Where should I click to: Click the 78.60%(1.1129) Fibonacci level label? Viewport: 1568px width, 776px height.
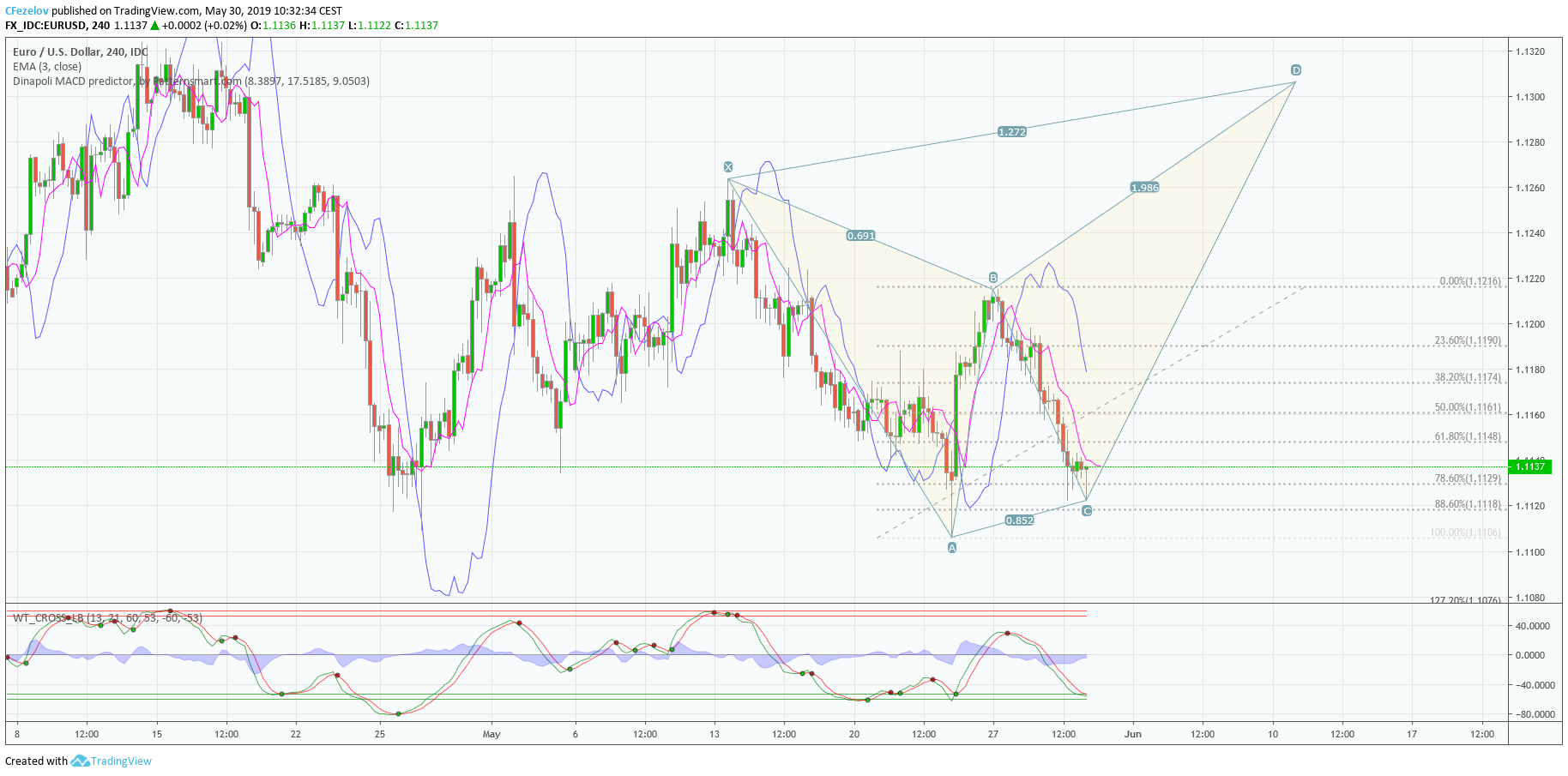[1468, 478]
